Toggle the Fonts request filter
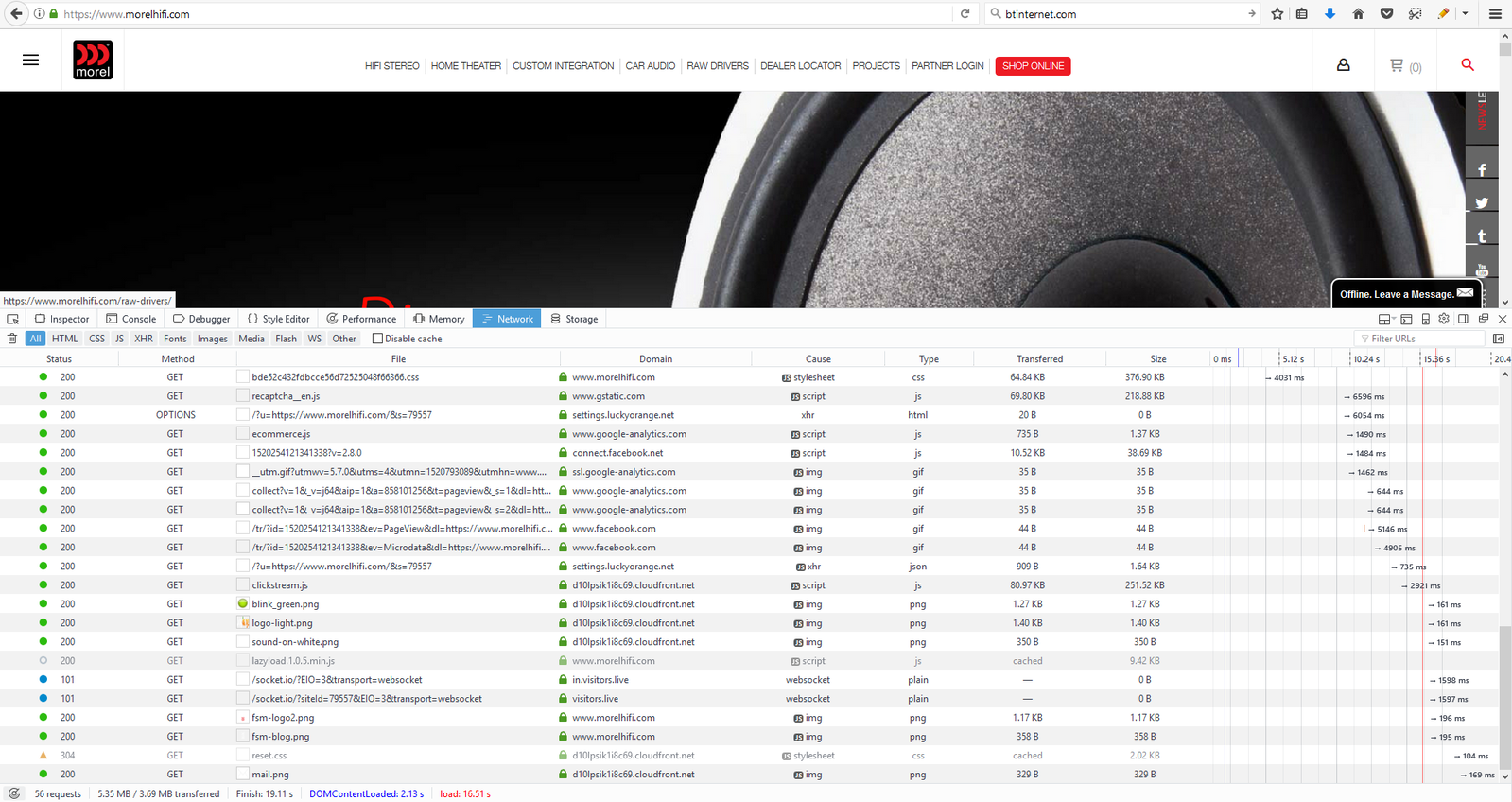 coord(175,339)
